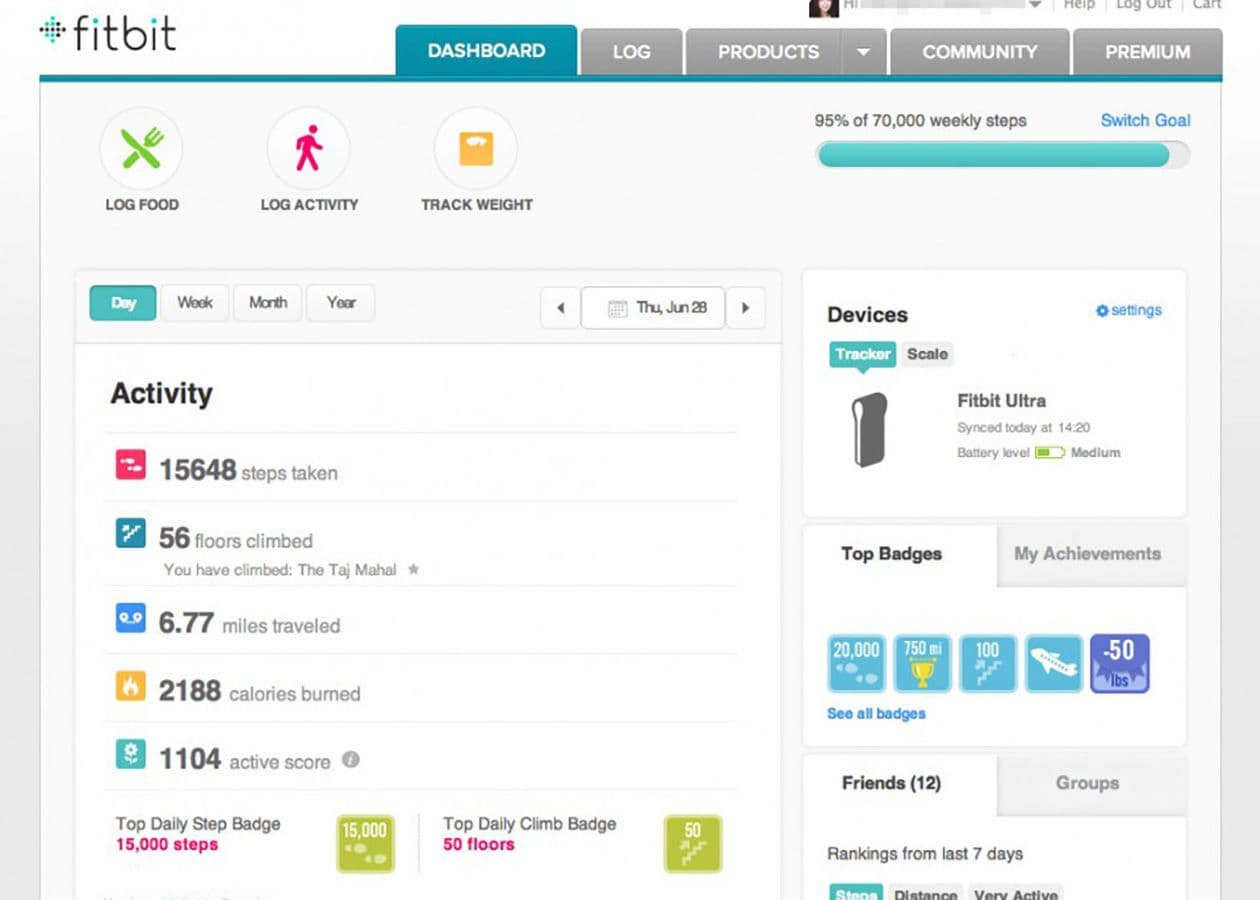This screenshot has width=1260, height=900.
Task: Click the weekly steps progress bar
Action: pos(1003,155)
